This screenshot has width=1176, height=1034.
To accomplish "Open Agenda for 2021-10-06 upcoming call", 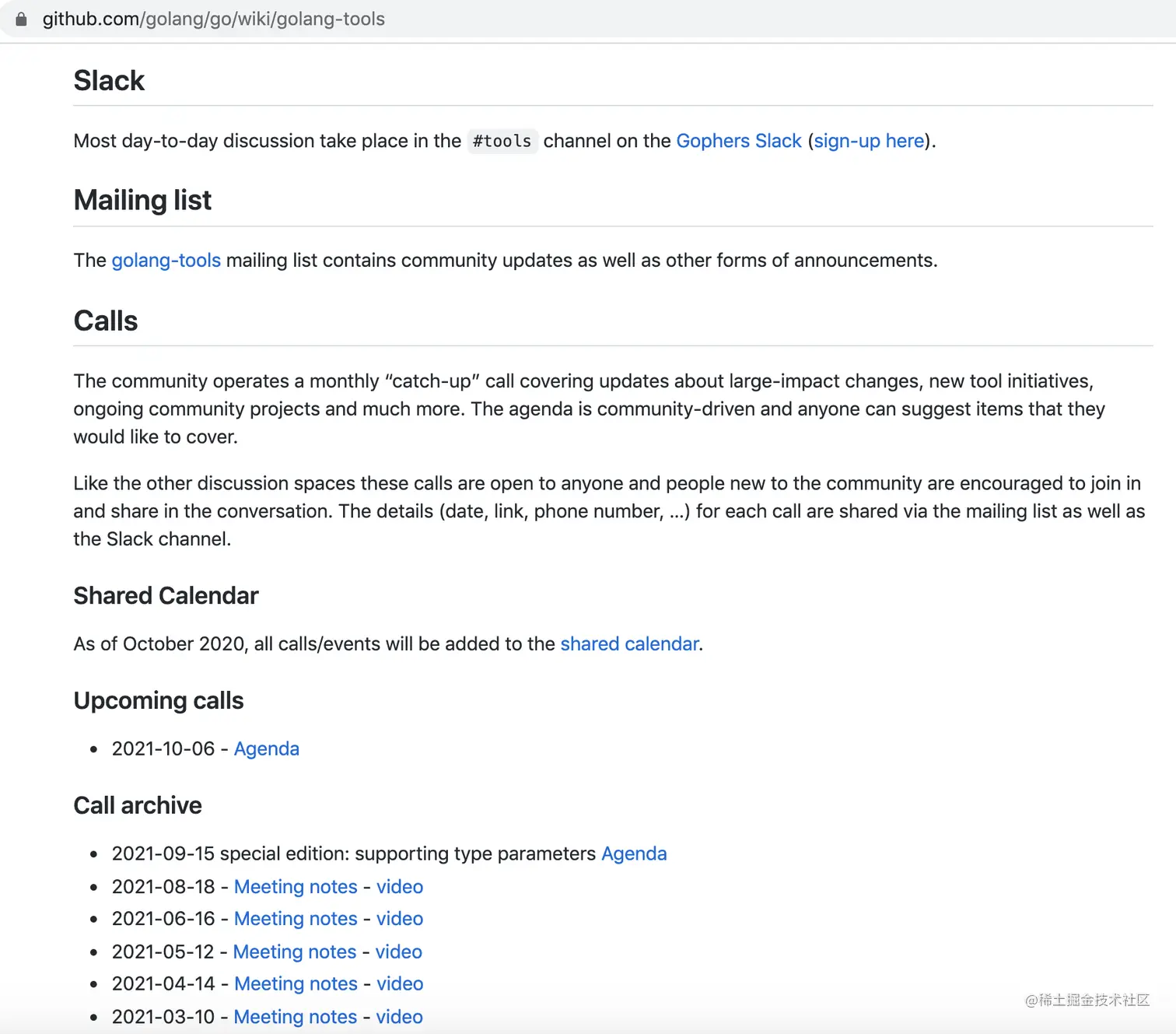I will tap(267, 748).
